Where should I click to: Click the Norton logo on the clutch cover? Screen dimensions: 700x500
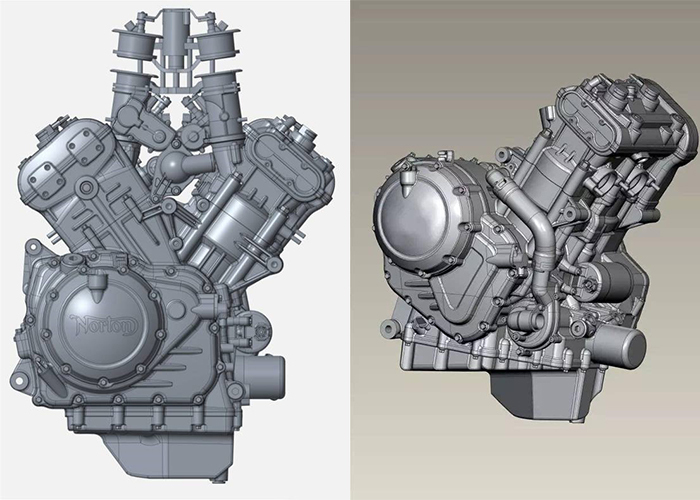point(103,324)
